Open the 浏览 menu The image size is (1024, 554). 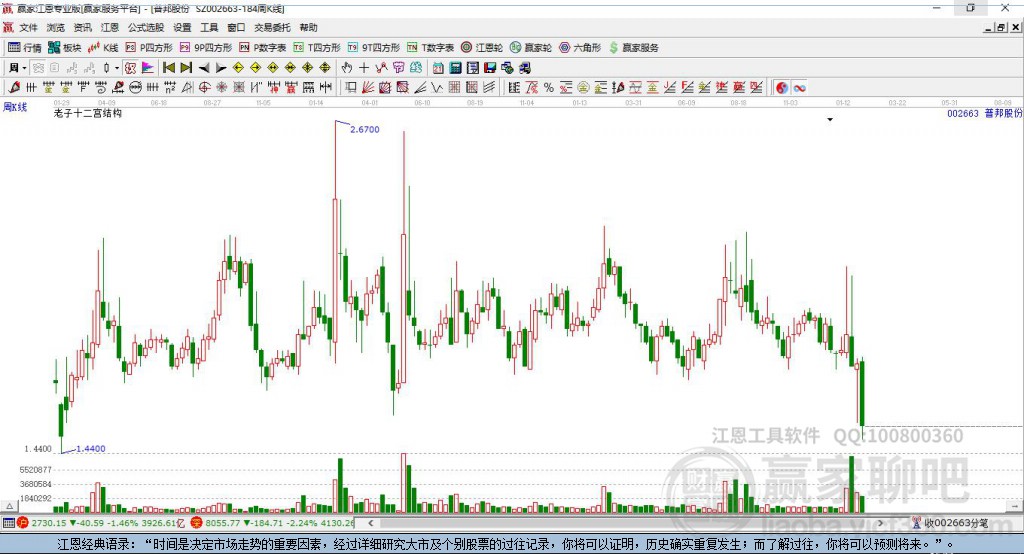tap(56, 27)
